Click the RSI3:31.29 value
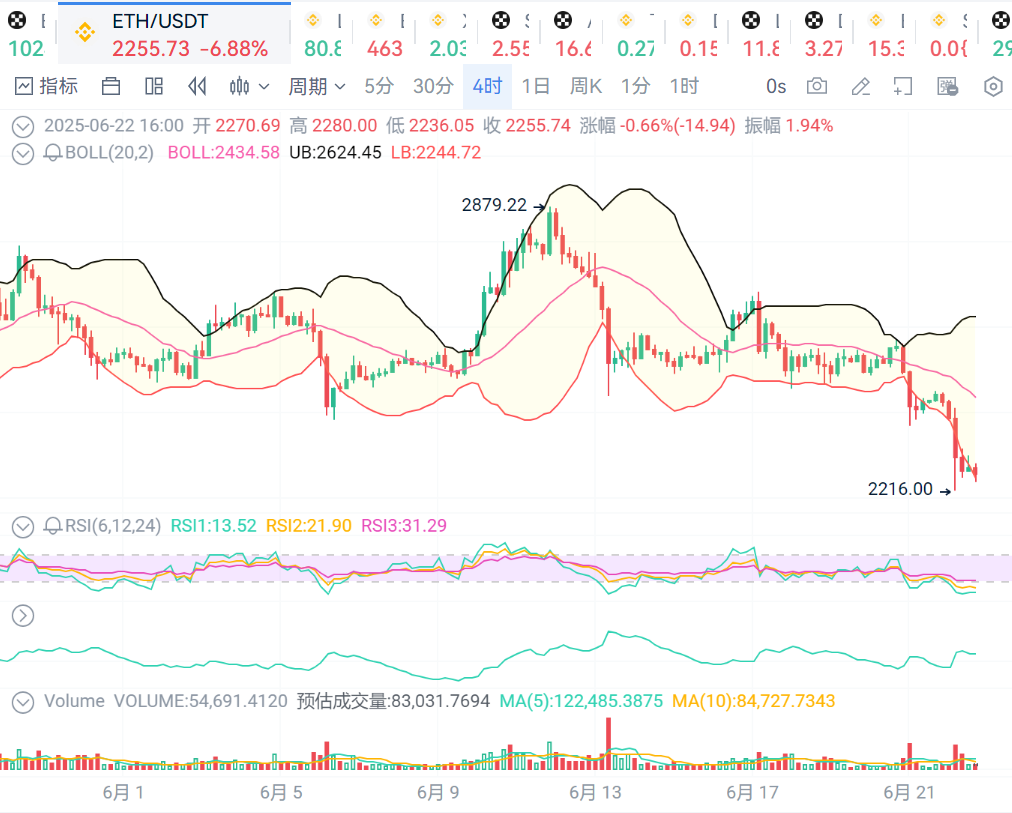1012x813 pixels. [404, 526]
